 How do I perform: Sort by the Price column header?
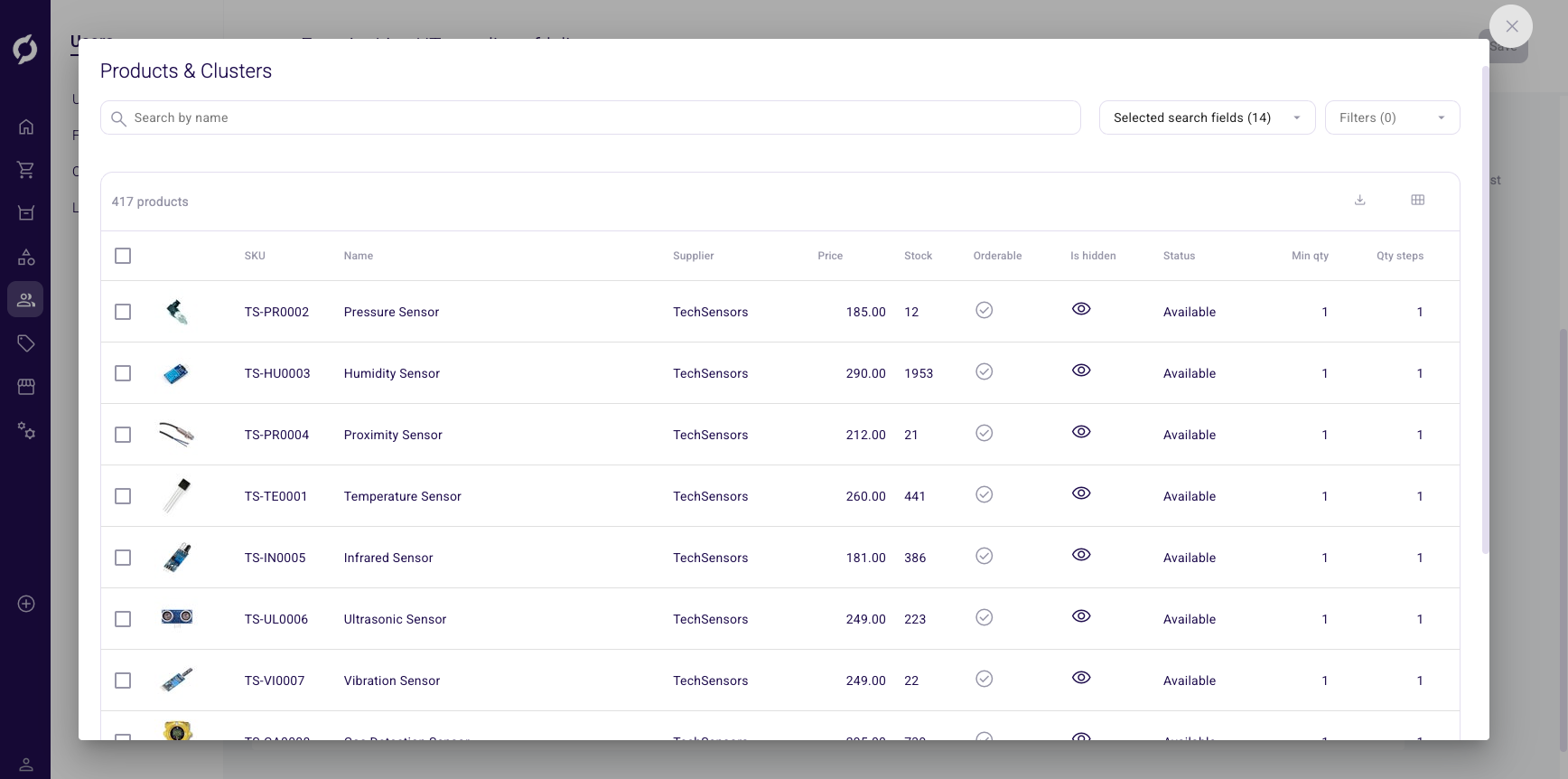pyautogui.click(x=830, y=256)
